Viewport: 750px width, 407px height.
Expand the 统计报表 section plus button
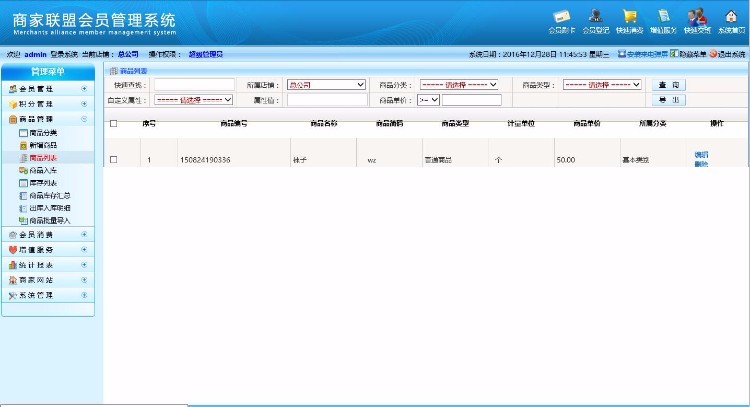(84, 264)
